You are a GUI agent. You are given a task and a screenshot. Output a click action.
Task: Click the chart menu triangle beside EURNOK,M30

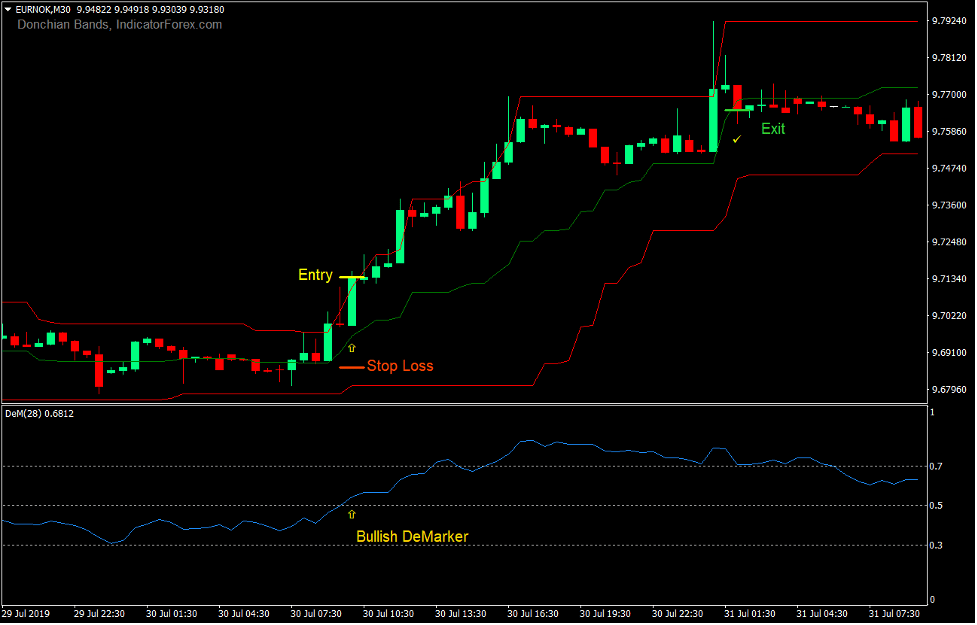pos(8,10)
